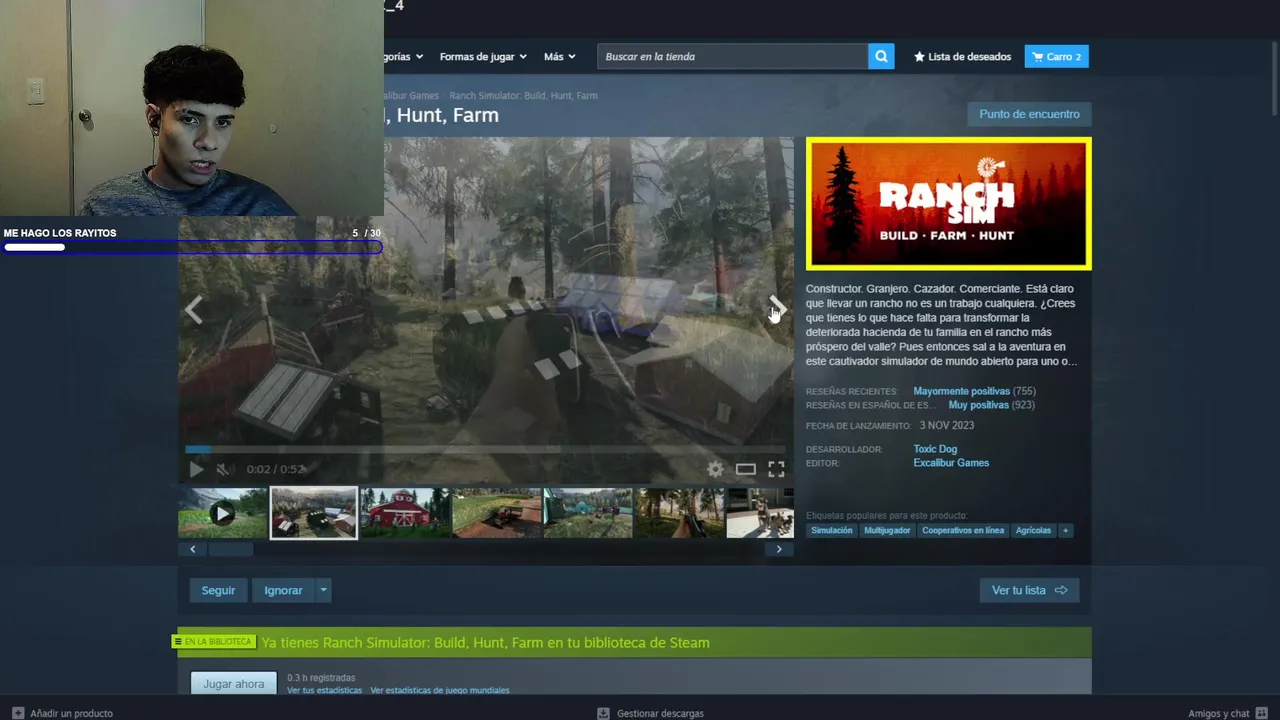Select the Agrícolas tag
1280x720 pixels.
pyautogui.click(x=1033, y=530)
